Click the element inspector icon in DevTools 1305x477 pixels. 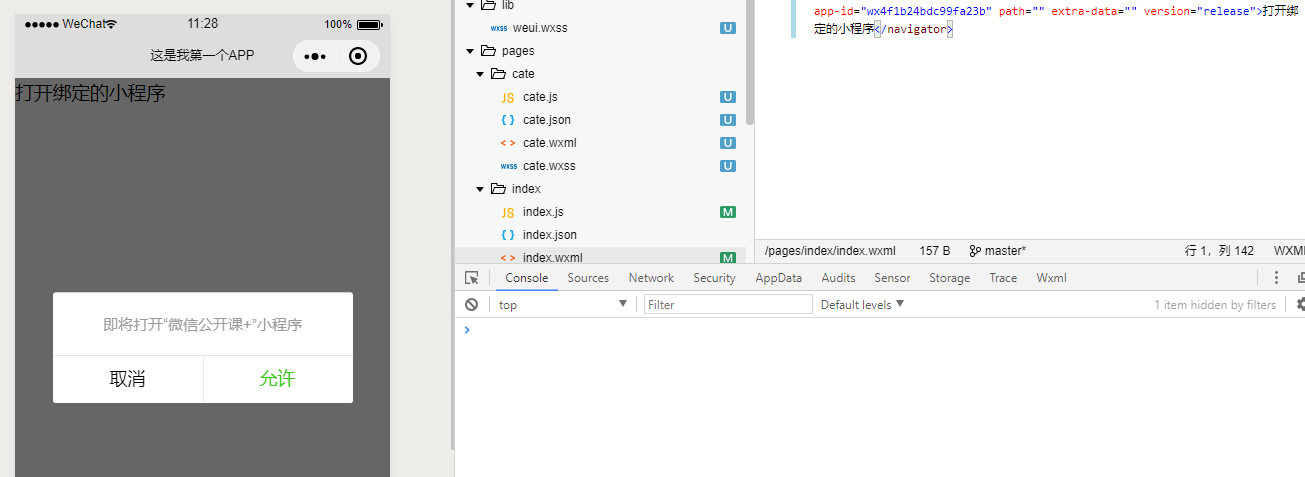point(472,278)
